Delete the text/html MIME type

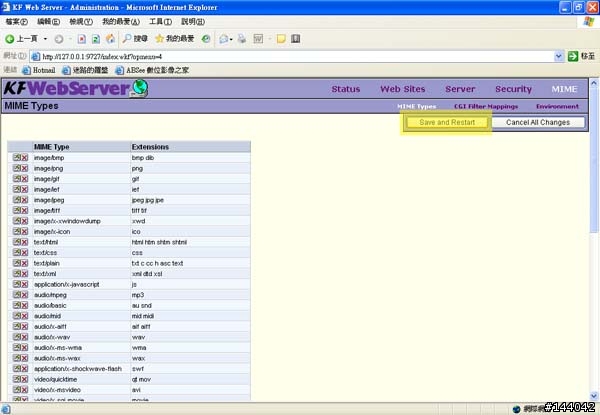(x=24, y=242)
